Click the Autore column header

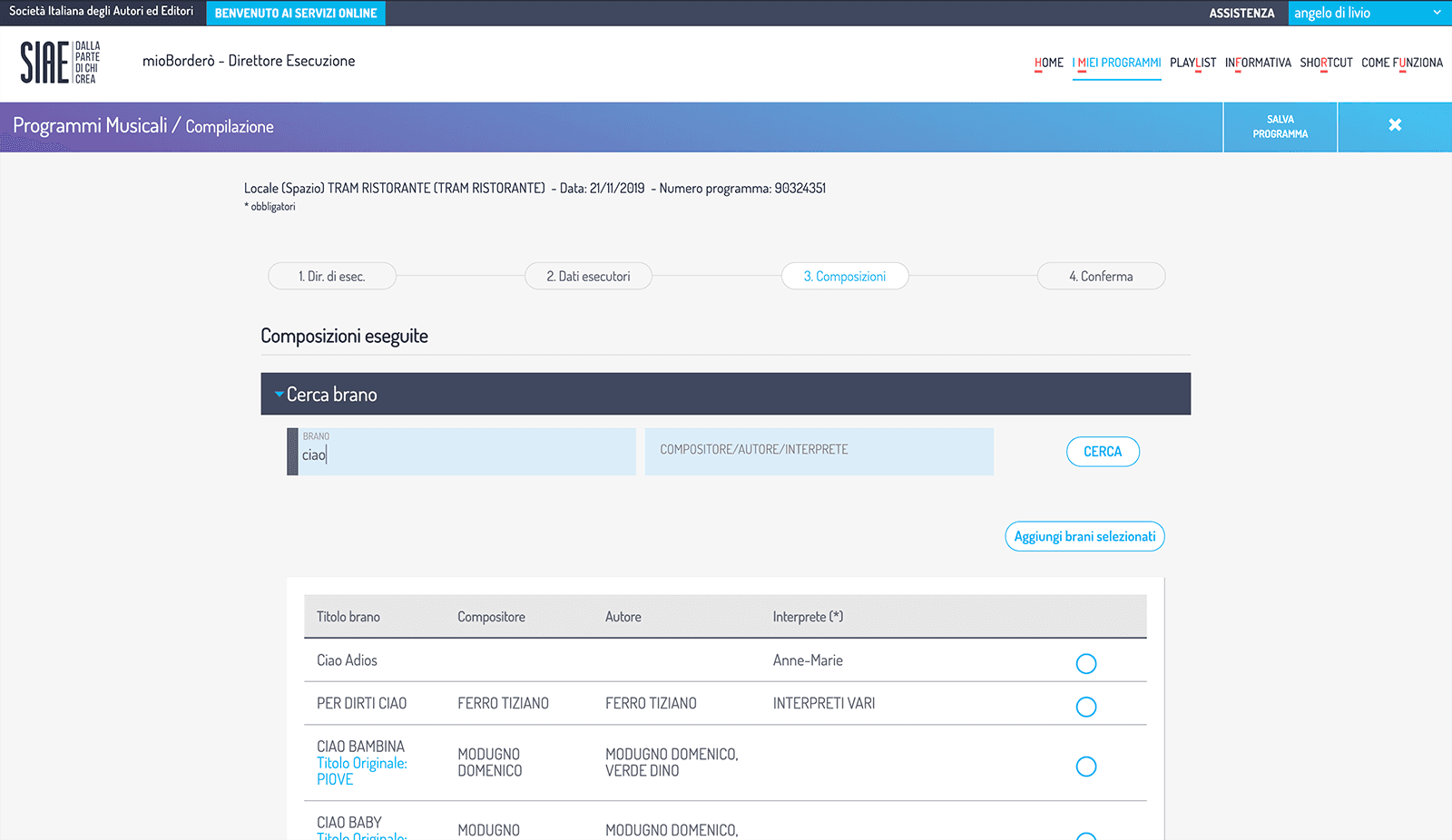click(623, 617)
